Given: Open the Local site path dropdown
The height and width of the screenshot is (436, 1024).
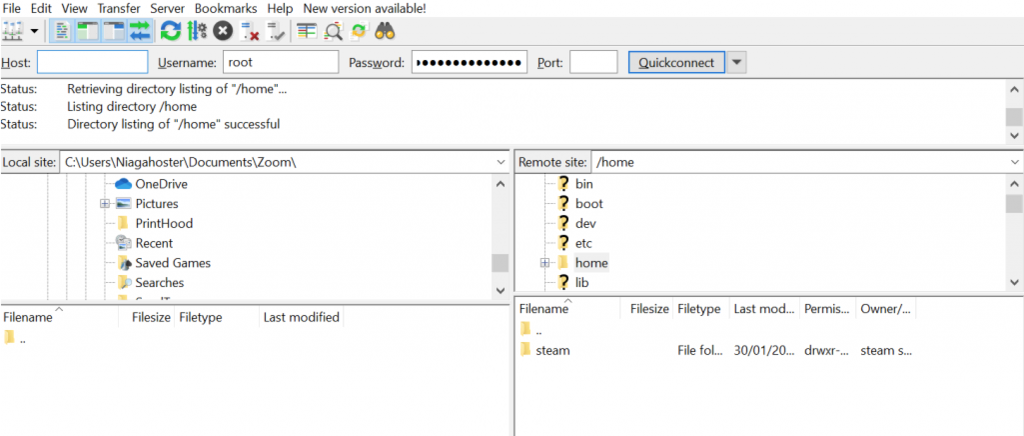Looking at the screenshot, I should click(501, 162).
